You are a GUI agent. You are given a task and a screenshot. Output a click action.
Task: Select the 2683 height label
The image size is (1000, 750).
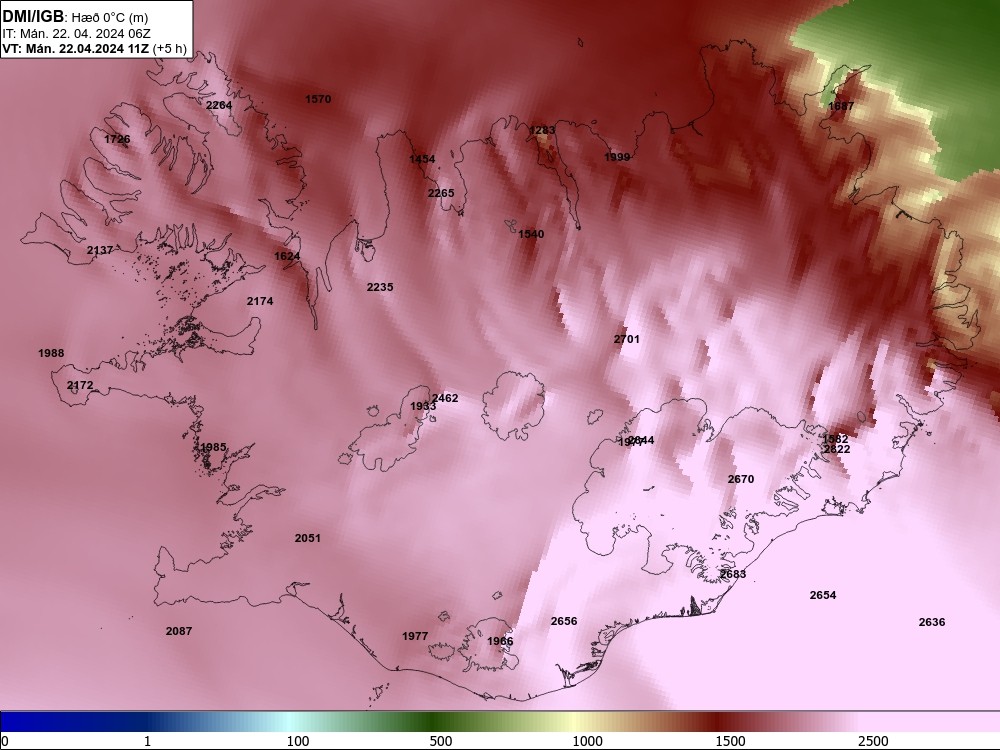click(x=733, y=574)
